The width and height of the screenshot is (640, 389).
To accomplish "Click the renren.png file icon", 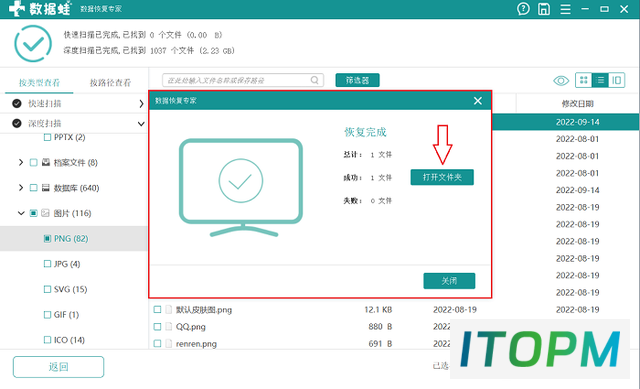I will click(x=169, y=344).
